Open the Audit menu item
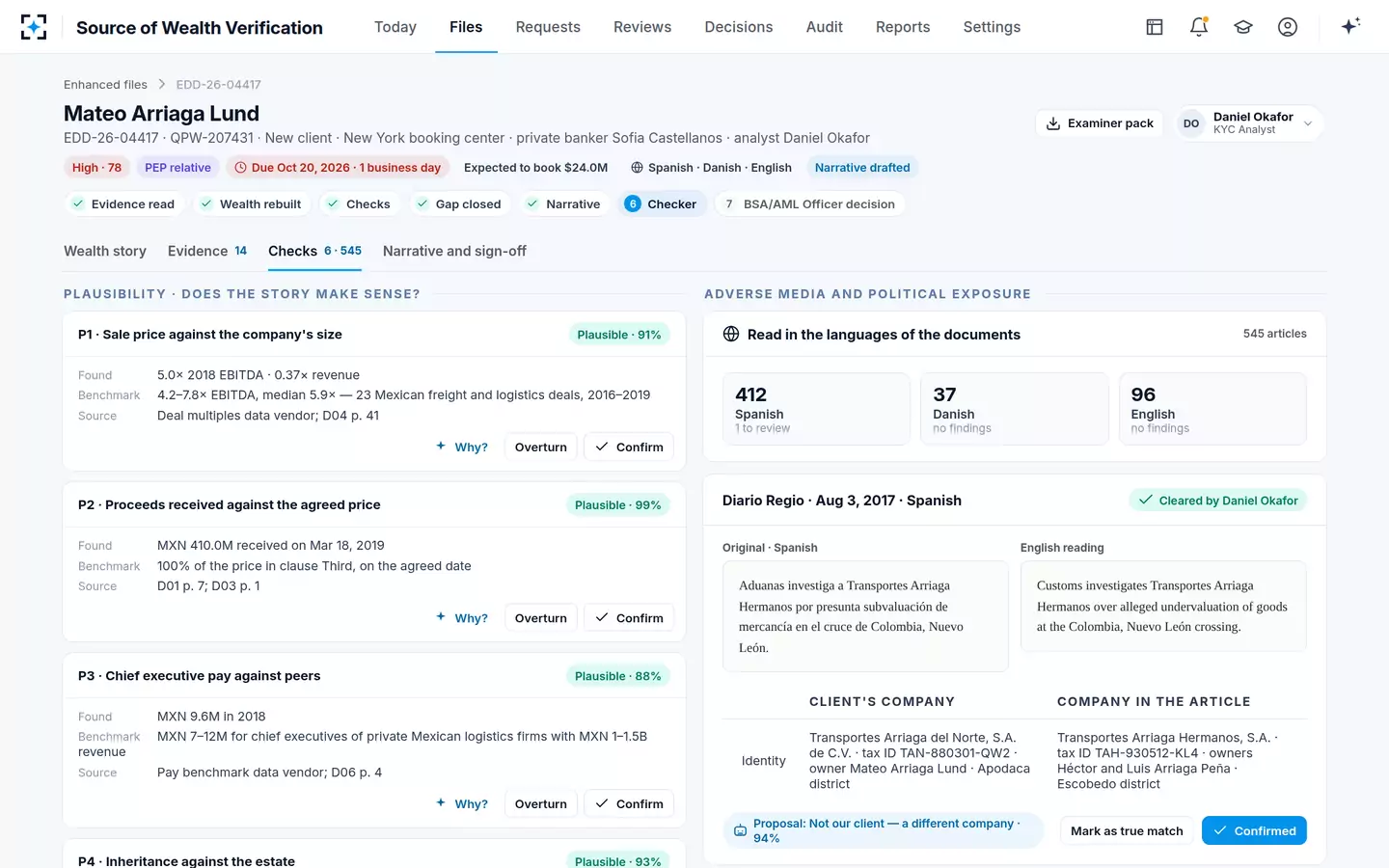The width and height of the screenshot is (1389, 868). click(x=825, y=27)
